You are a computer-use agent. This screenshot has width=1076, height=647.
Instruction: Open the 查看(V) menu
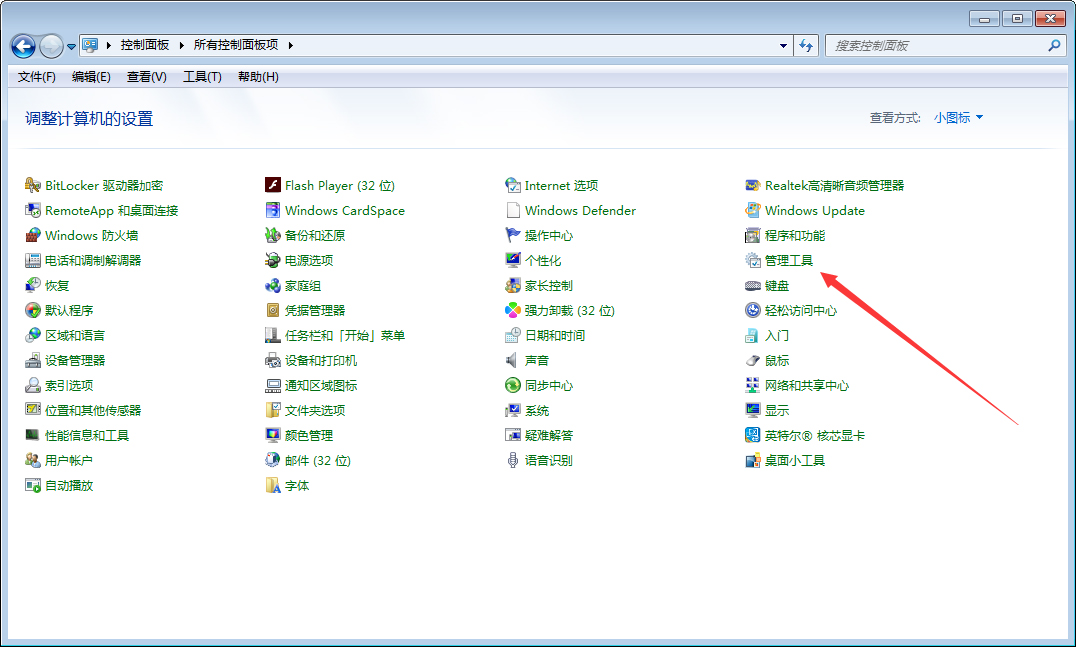pyautogui.click(x=144, y=76)
